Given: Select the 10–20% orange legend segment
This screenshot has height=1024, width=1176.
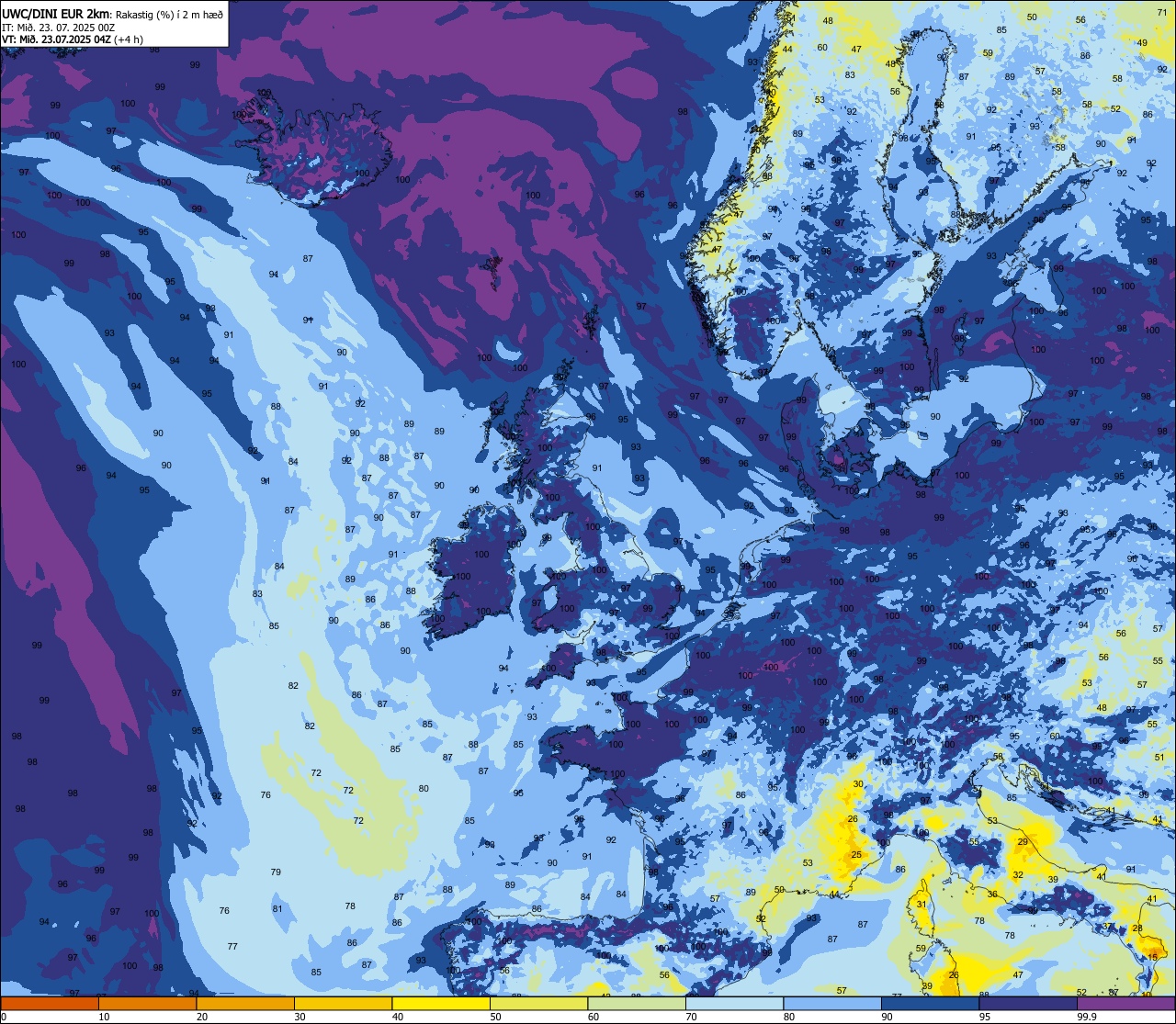Looking at the screenshot, I should (147, 1004).
